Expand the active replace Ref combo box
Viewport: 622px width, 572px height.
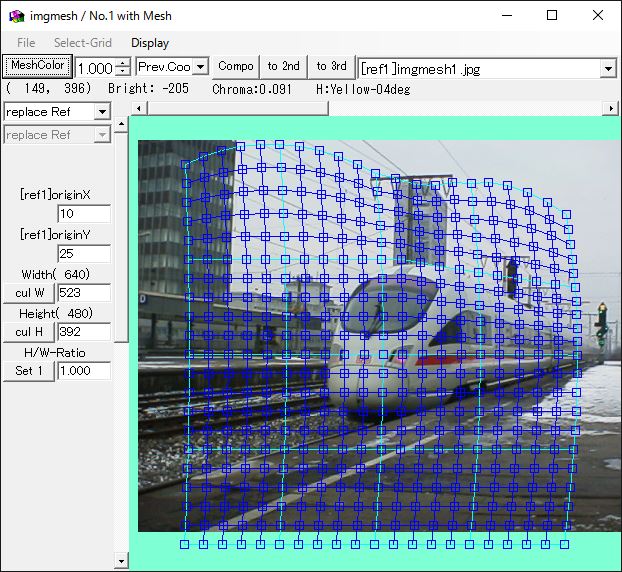pyautogui.click(x=102, y=112)
